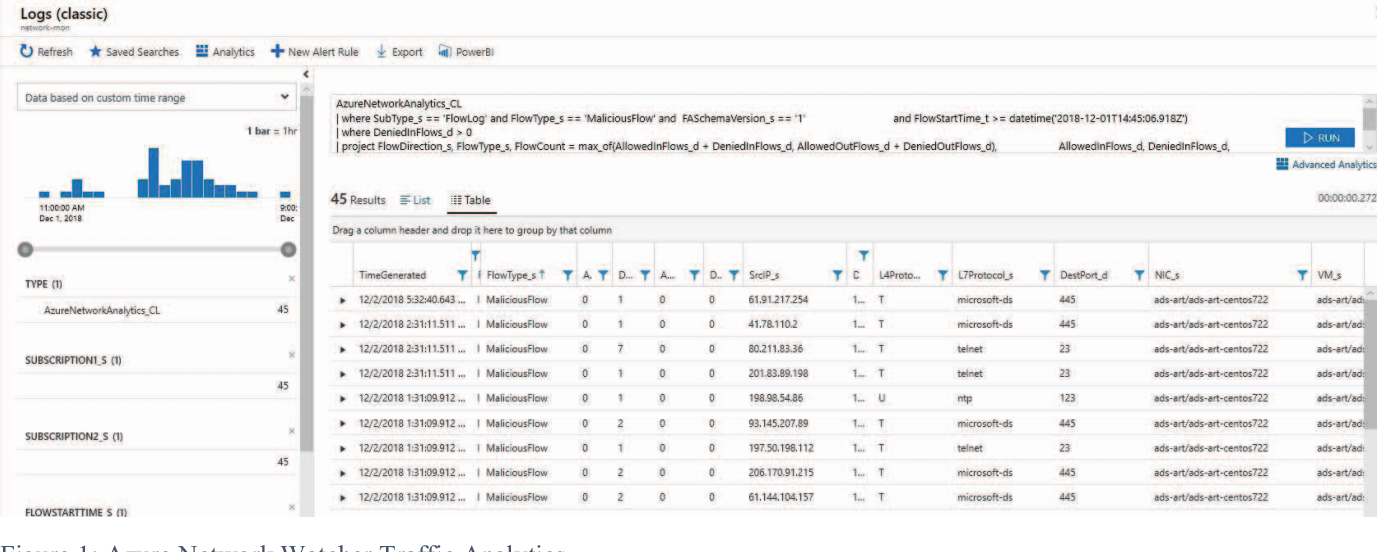
Task: Open Advanced Analytics link
Action: pyautogui.click(x=1327, y=165)
